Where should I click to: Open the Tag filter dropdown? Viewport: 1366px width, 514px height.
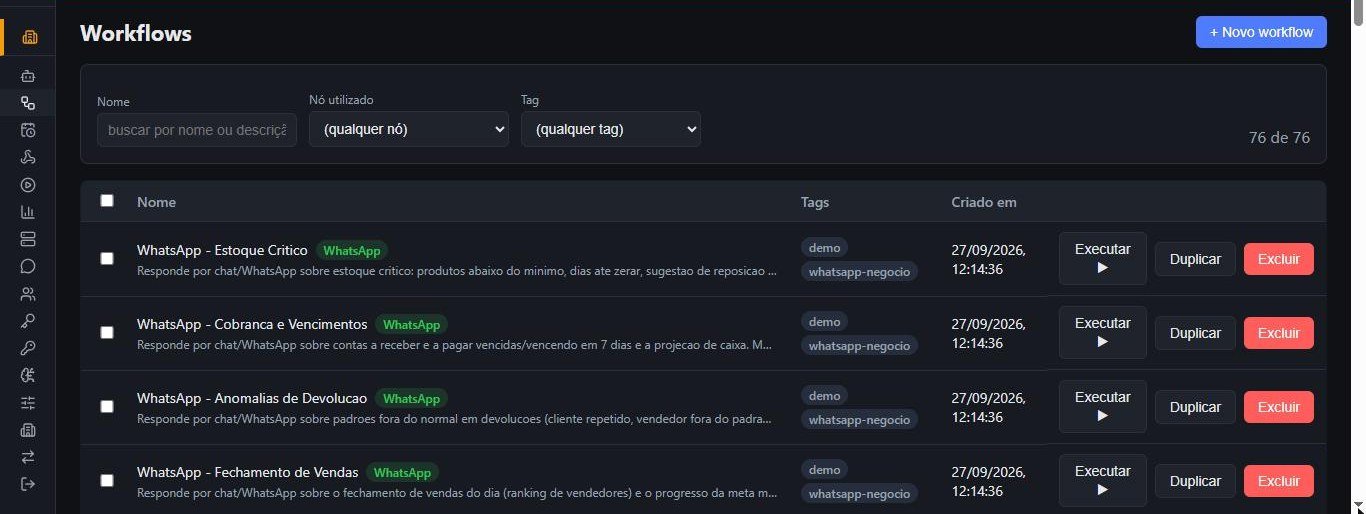(x=611, y=129)
